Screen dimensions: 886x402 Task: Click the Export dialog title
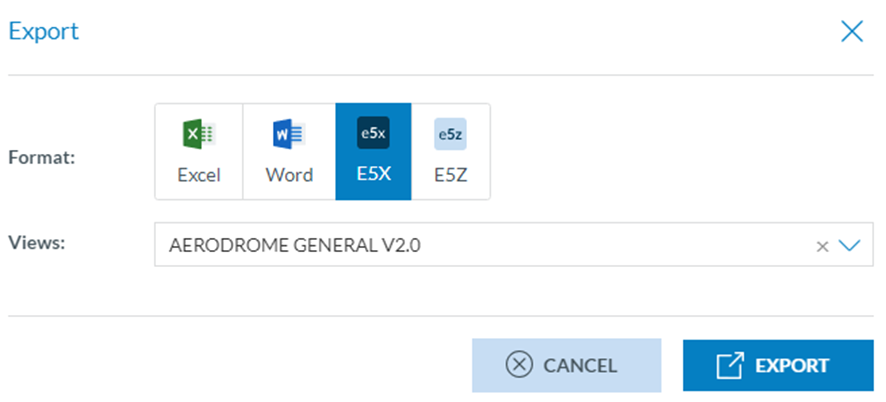[43, 31]
